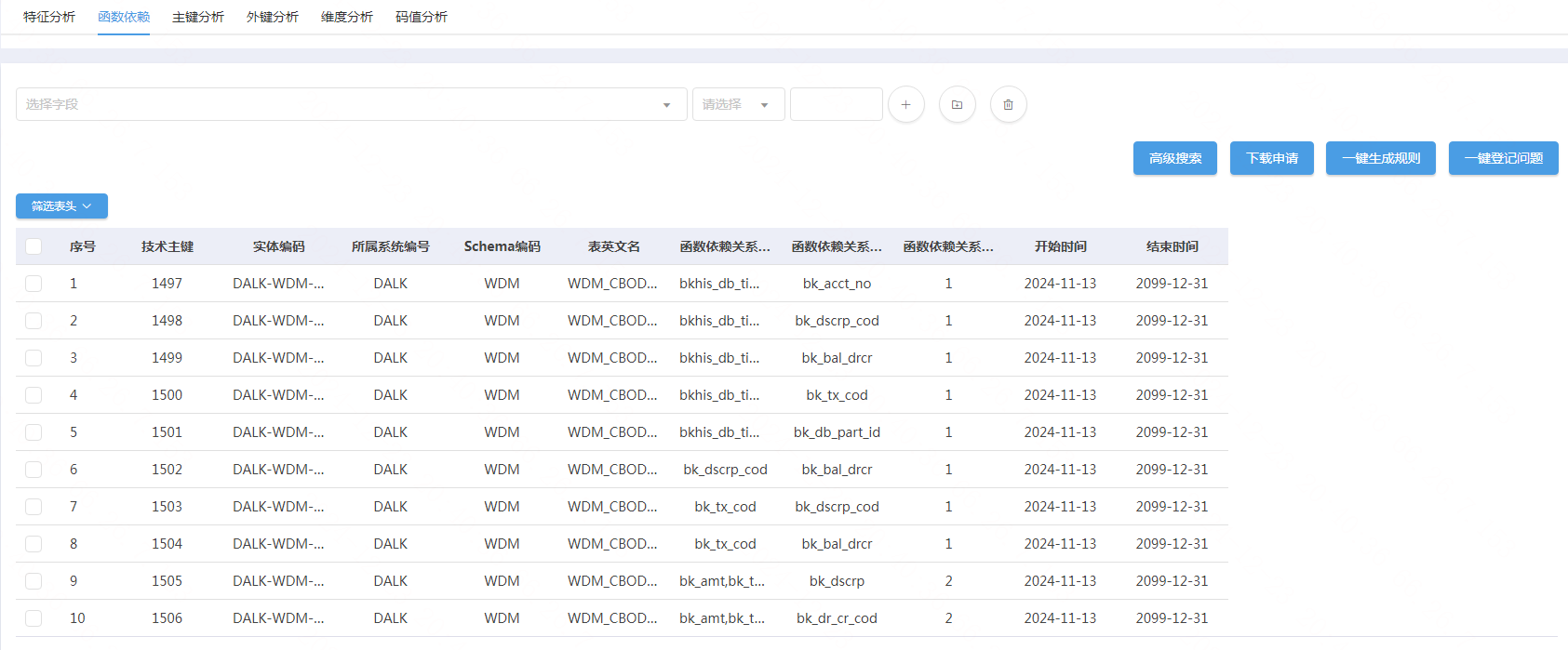Click the bk_dscrp_cod cell in row 6
This screenshot has height=650, width=1568.
726,470
